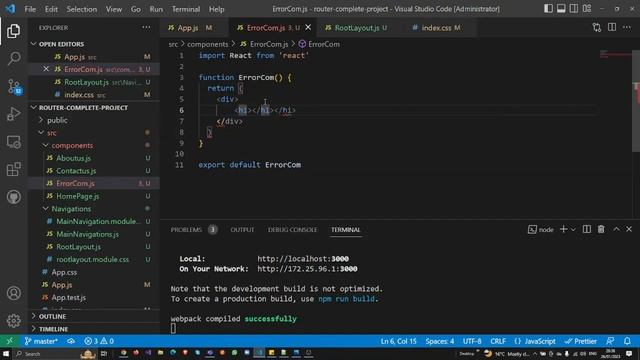Switch to the Output panel tab
The height and width of the screenshot is (360, 640).
click(x=242, y=230)
